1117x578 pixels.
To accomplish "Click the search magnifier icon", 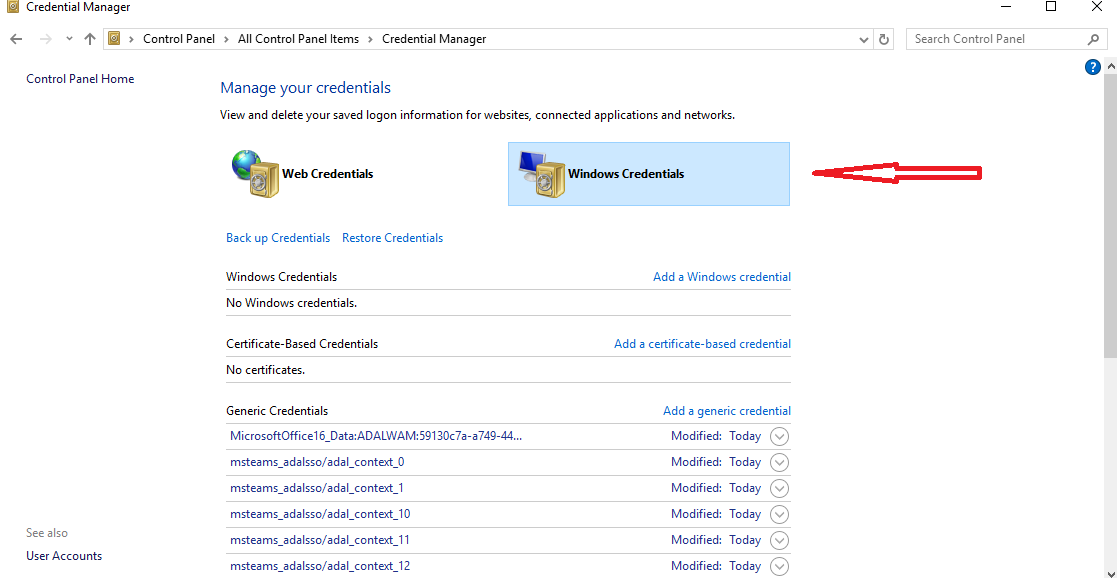I will click(1093, 39).
